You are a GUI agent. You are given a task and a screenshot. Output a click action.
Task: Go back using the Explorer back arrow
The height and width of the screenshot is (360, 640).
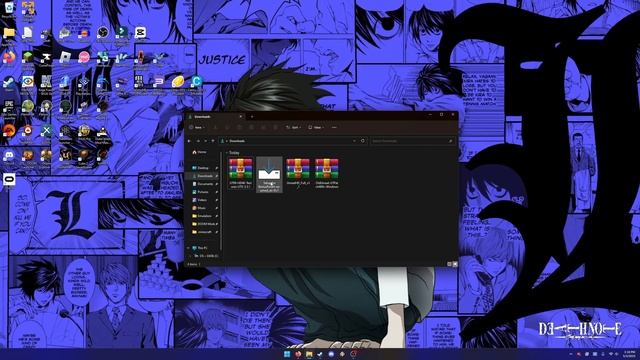[x=189, y=141]
